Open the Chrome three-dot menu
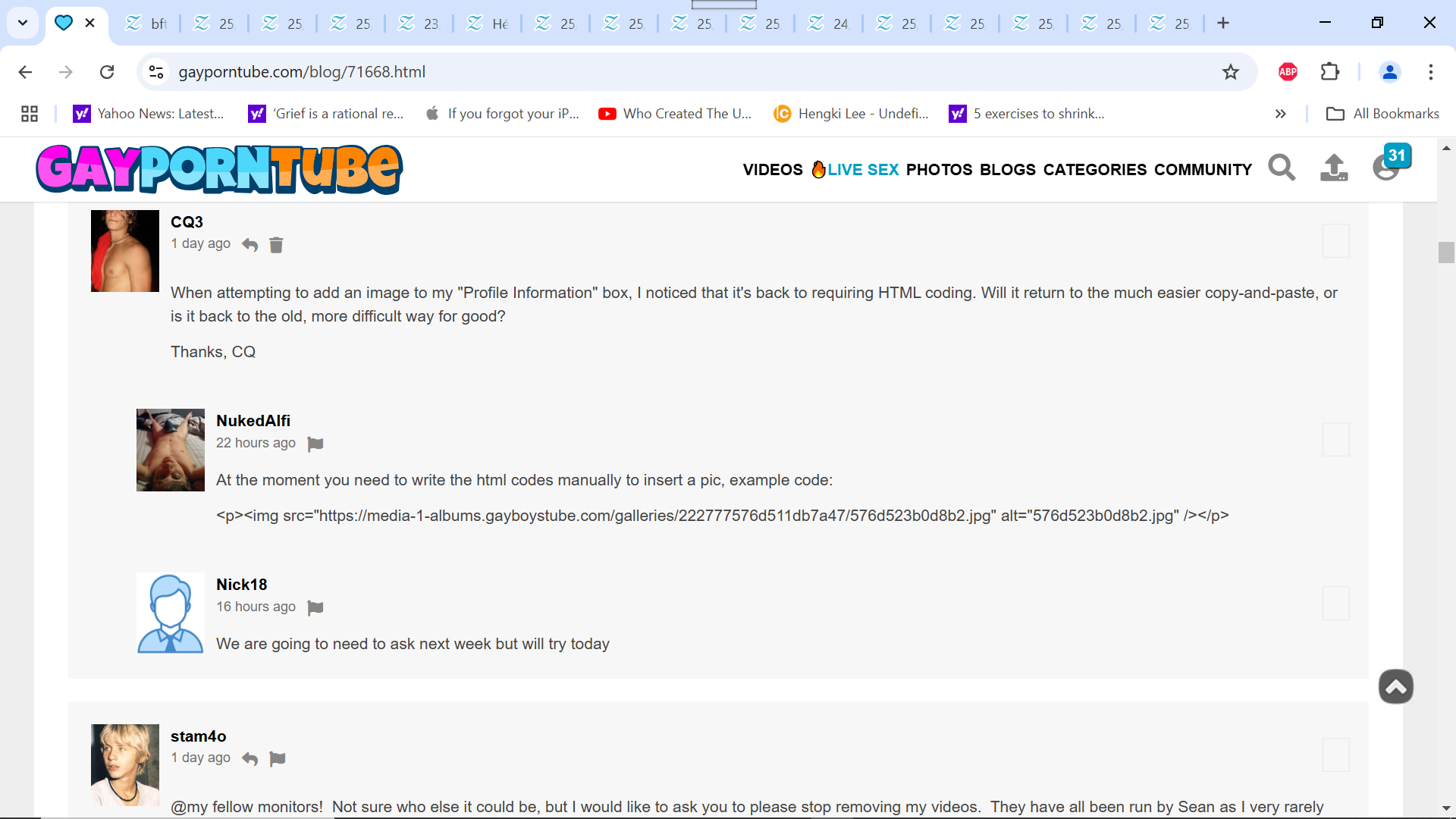 (x=1430, y=72)
